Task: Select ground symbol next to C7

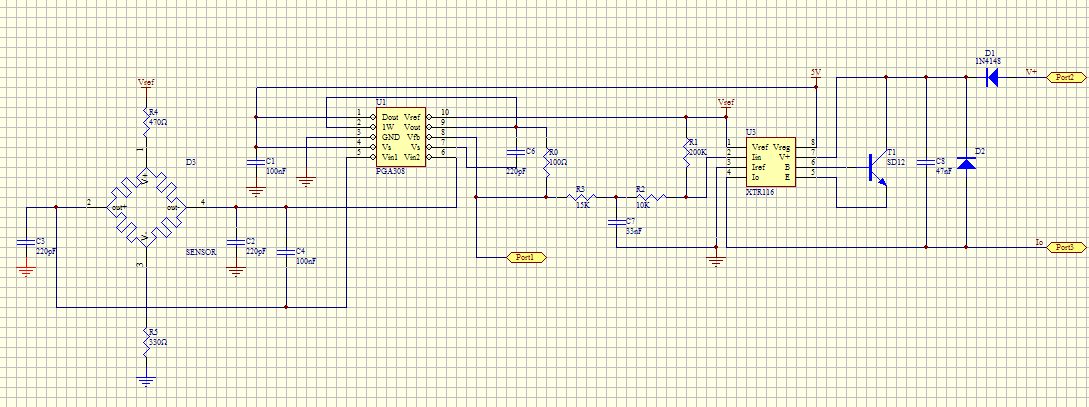Action: click(716, 261)
